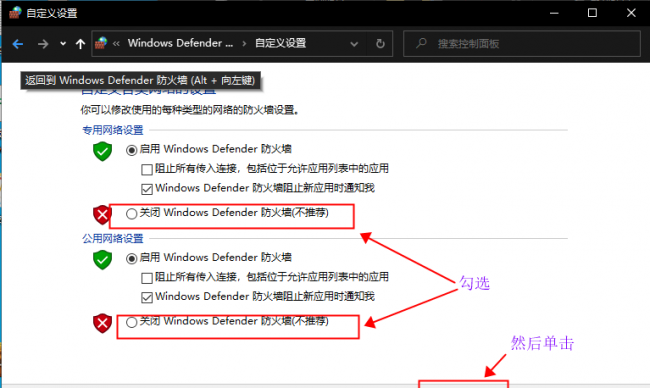Open the Windows Defender breadcrumb
The image size is (650, 388).
pyautogui.click(x=180, y=43)
